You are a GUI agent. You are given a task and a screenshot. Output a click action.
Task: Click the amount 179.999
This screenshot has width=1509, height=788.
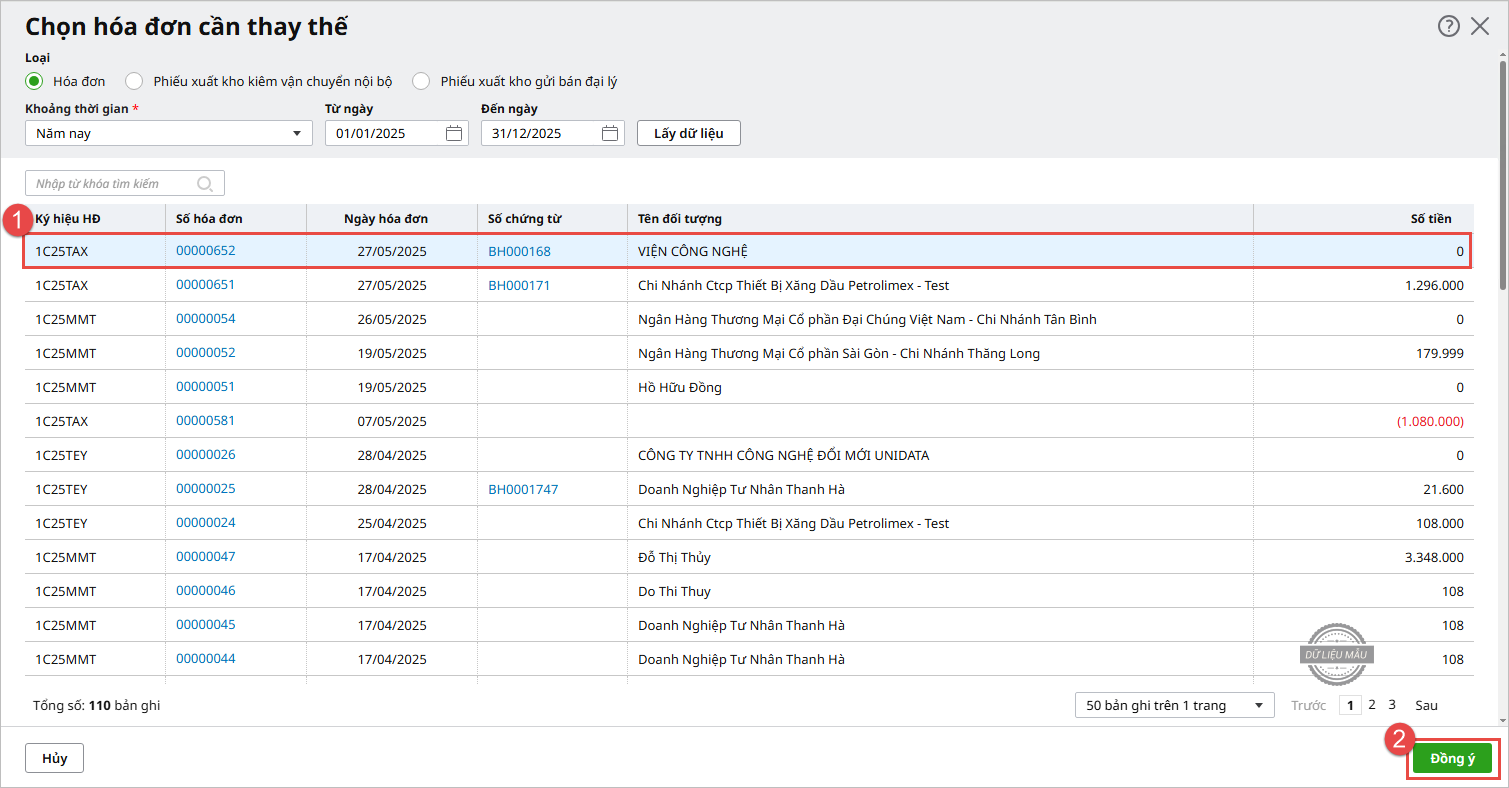pyautogui.click(x=1440, y=353)
